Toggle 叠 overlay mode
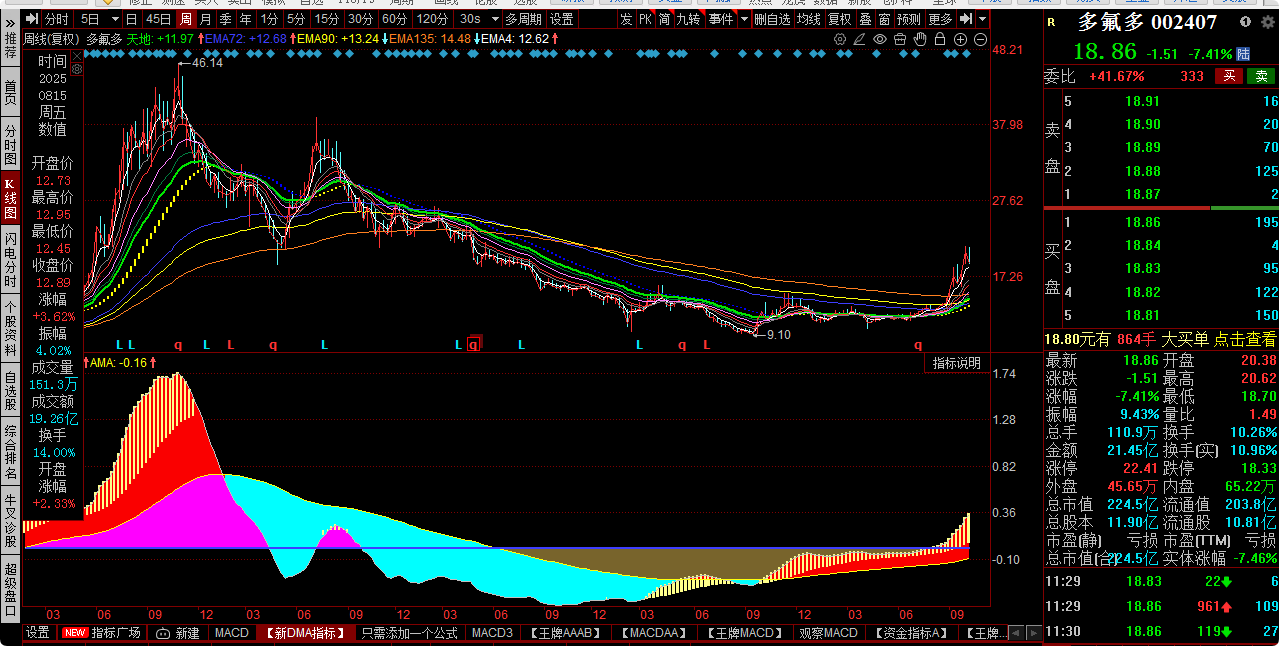 pos(865,19)
